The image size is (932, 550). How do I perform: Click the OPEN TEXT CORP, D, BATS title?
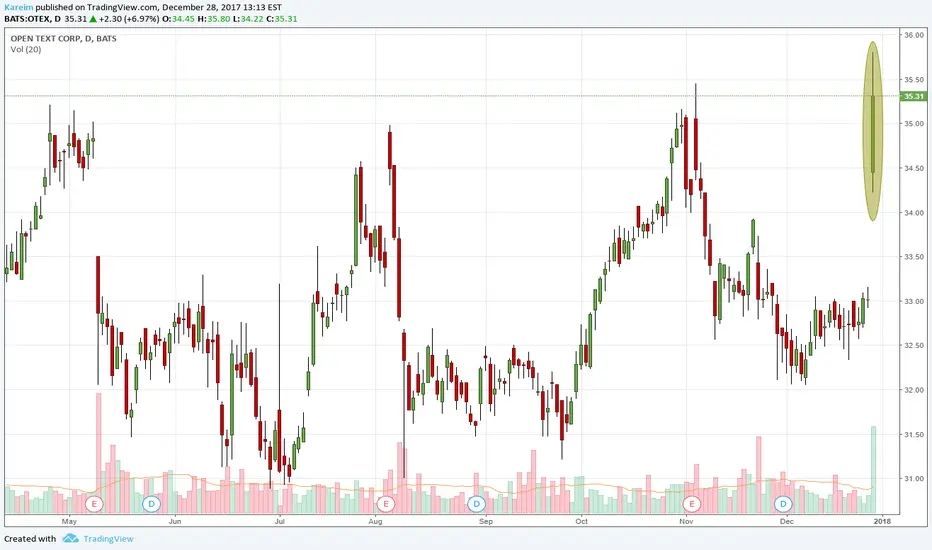tap(64, 39)
